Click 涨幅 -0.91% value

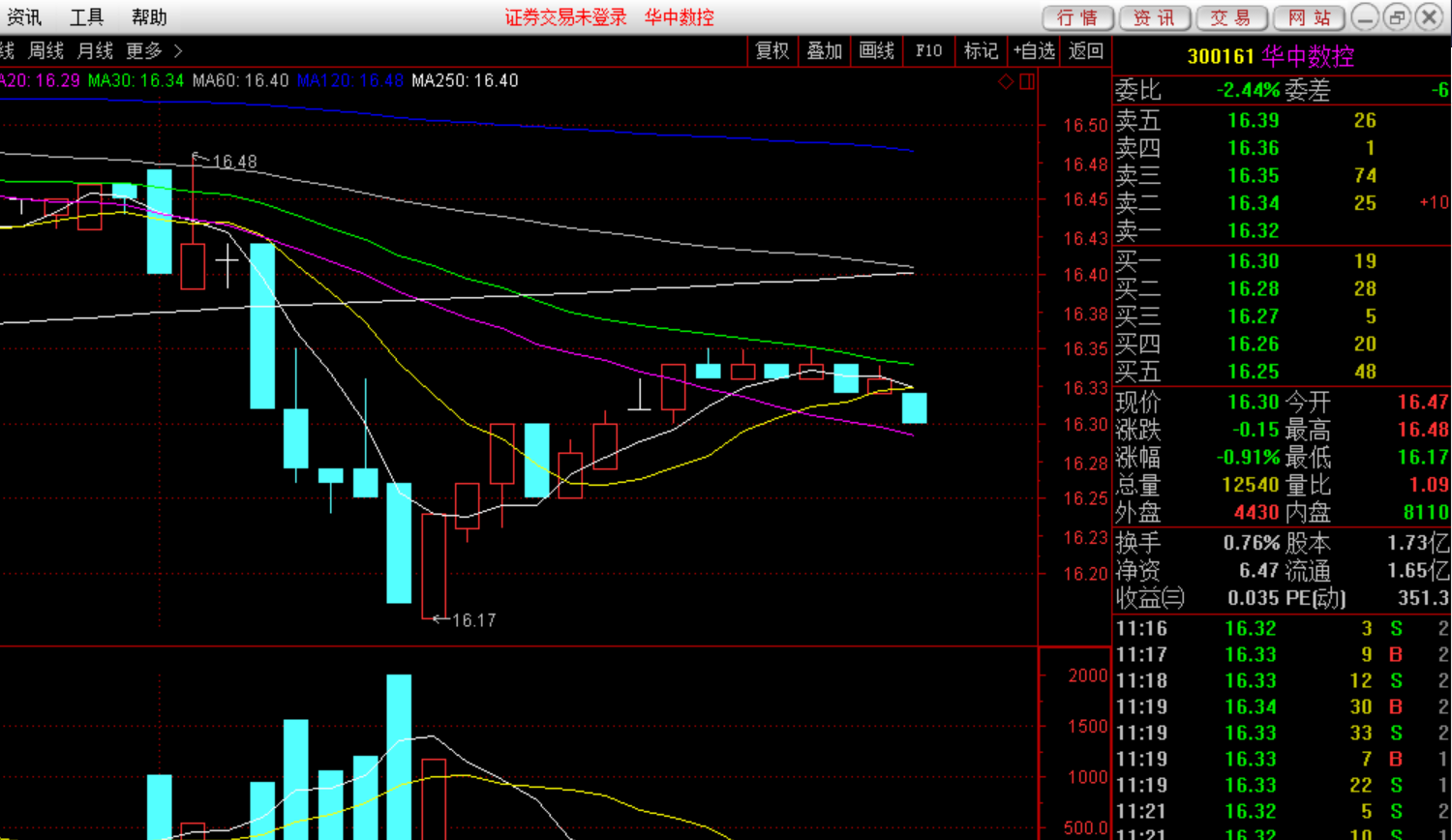point(1248,458)
